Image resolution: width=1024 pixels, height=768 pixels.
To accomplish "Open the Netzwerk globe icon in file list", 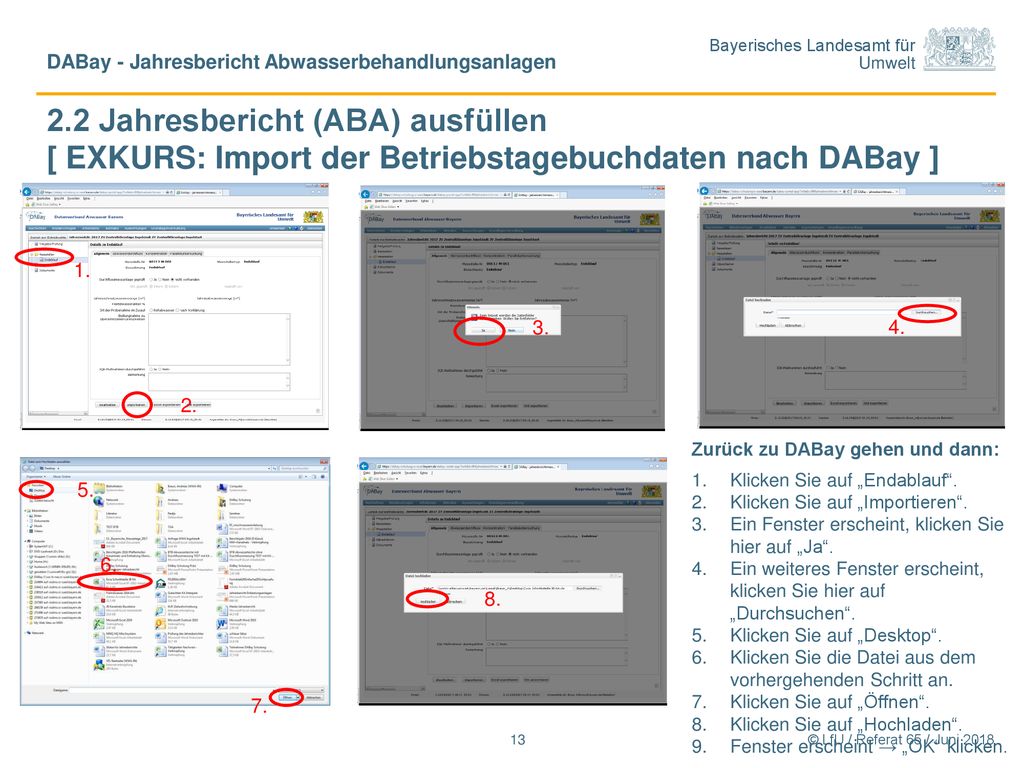I will 99,502.
